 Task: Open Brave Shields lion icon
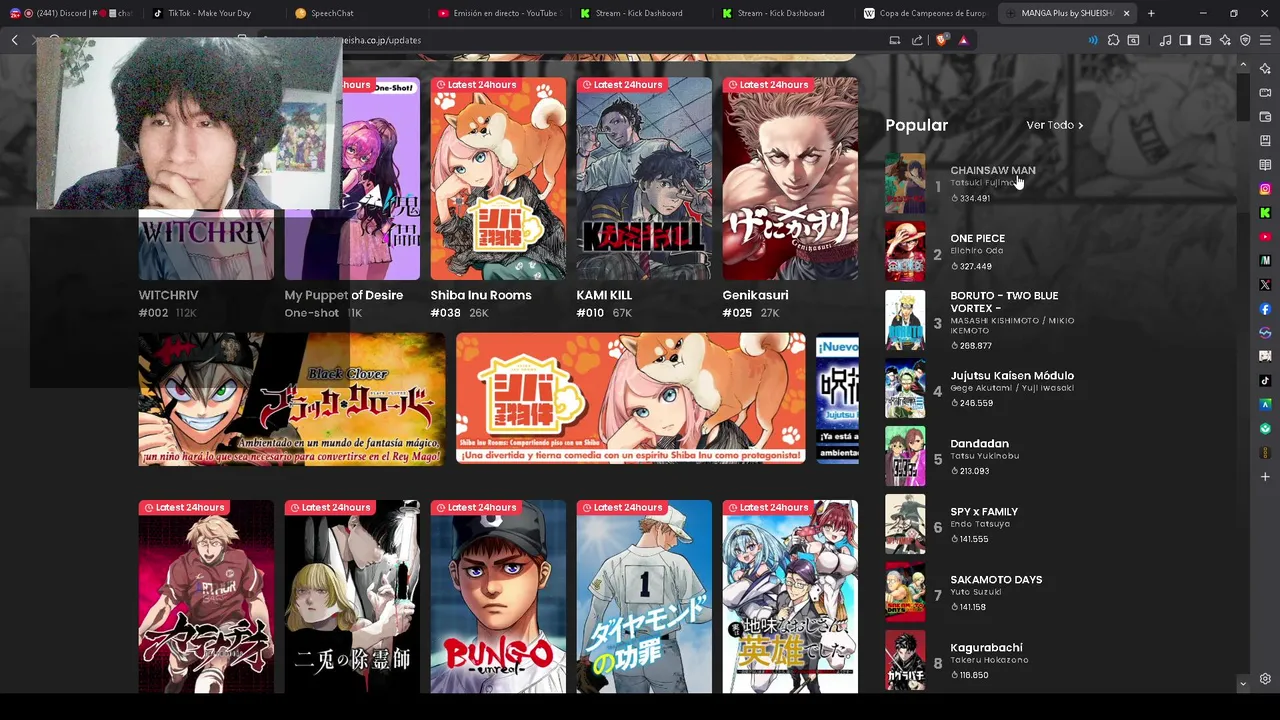(x=942, y=40)
